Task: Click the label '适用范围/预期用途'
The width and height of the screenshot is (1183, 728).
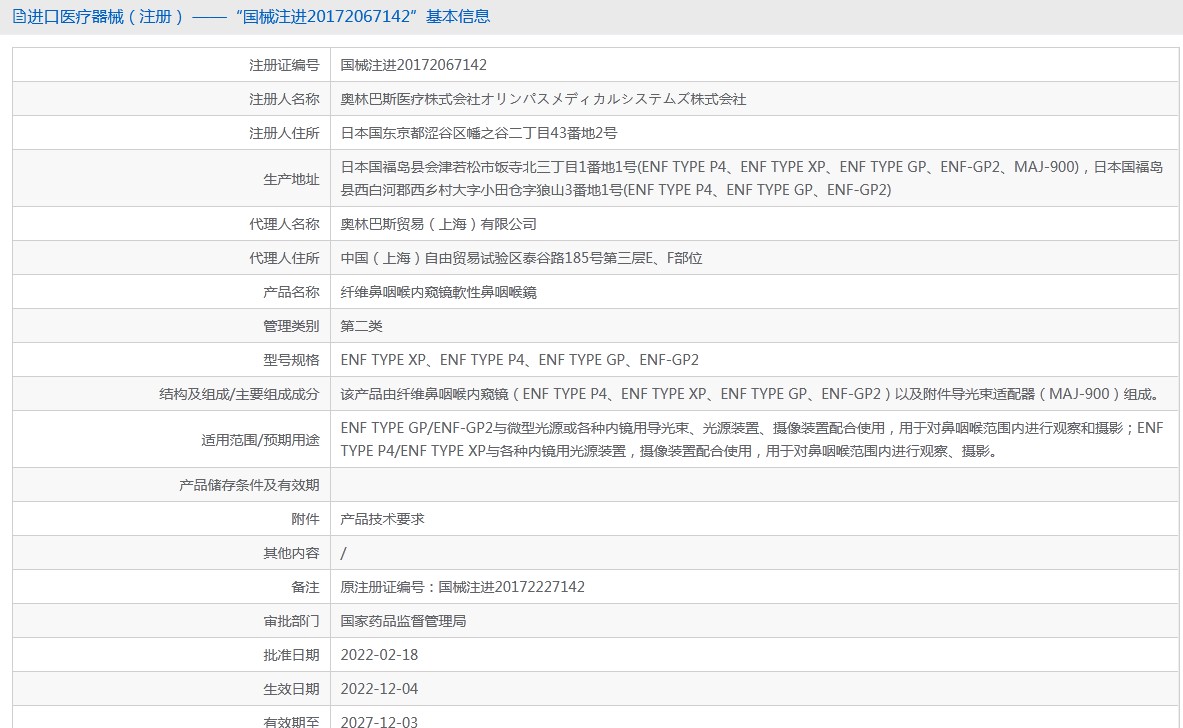Action: [x=260, y=440]
